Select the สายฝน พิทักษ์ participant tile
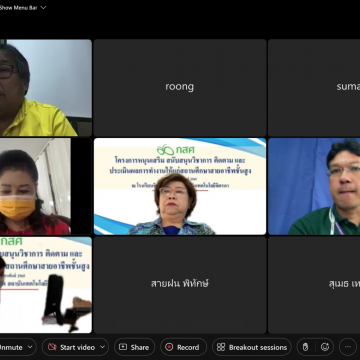The height and width of the screenshot is (360, 360). click(180, 285)
